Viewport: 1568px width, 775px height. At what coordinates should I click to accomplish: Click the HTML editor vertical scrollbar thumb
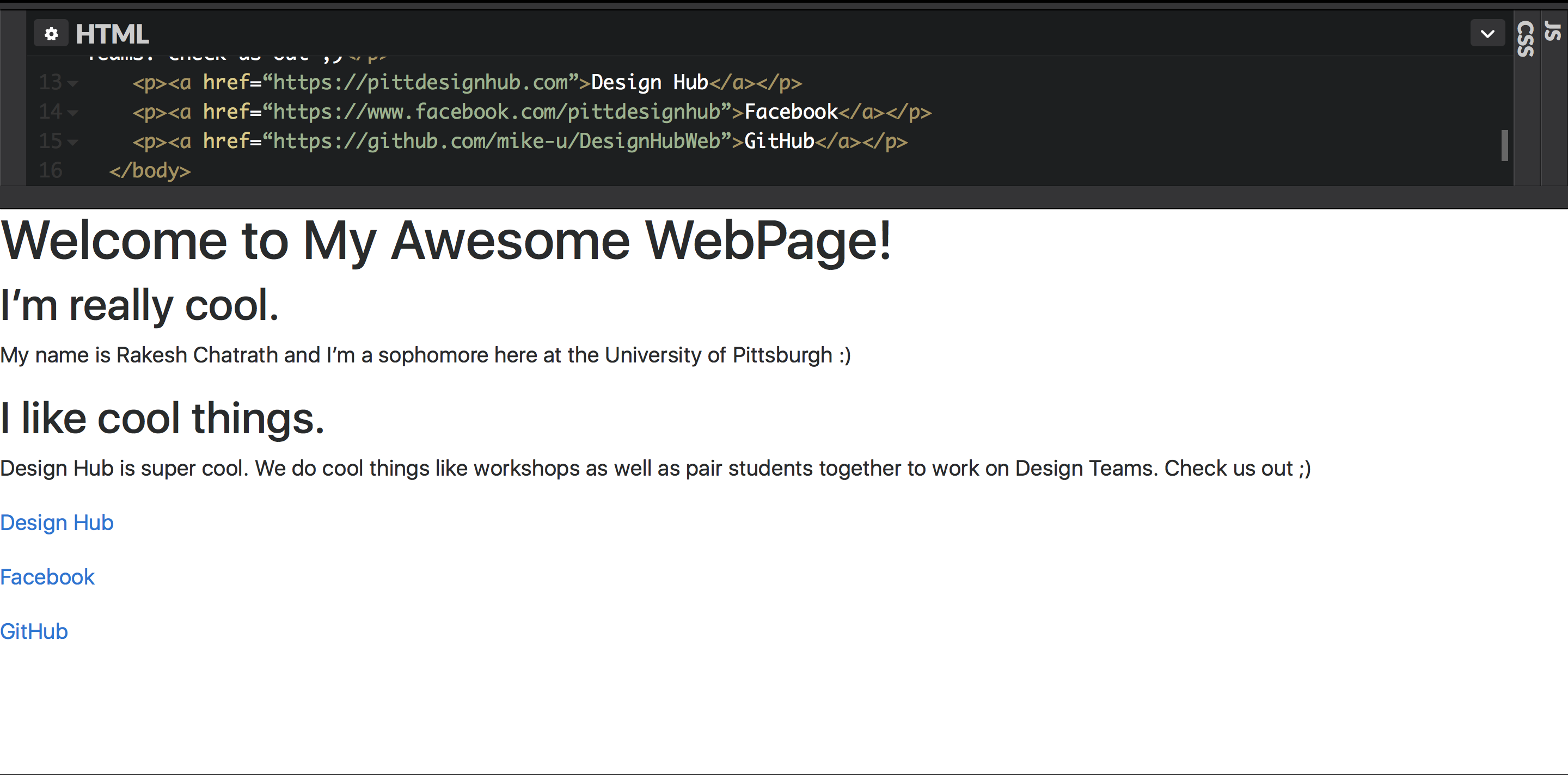(x=1504, y=145)
